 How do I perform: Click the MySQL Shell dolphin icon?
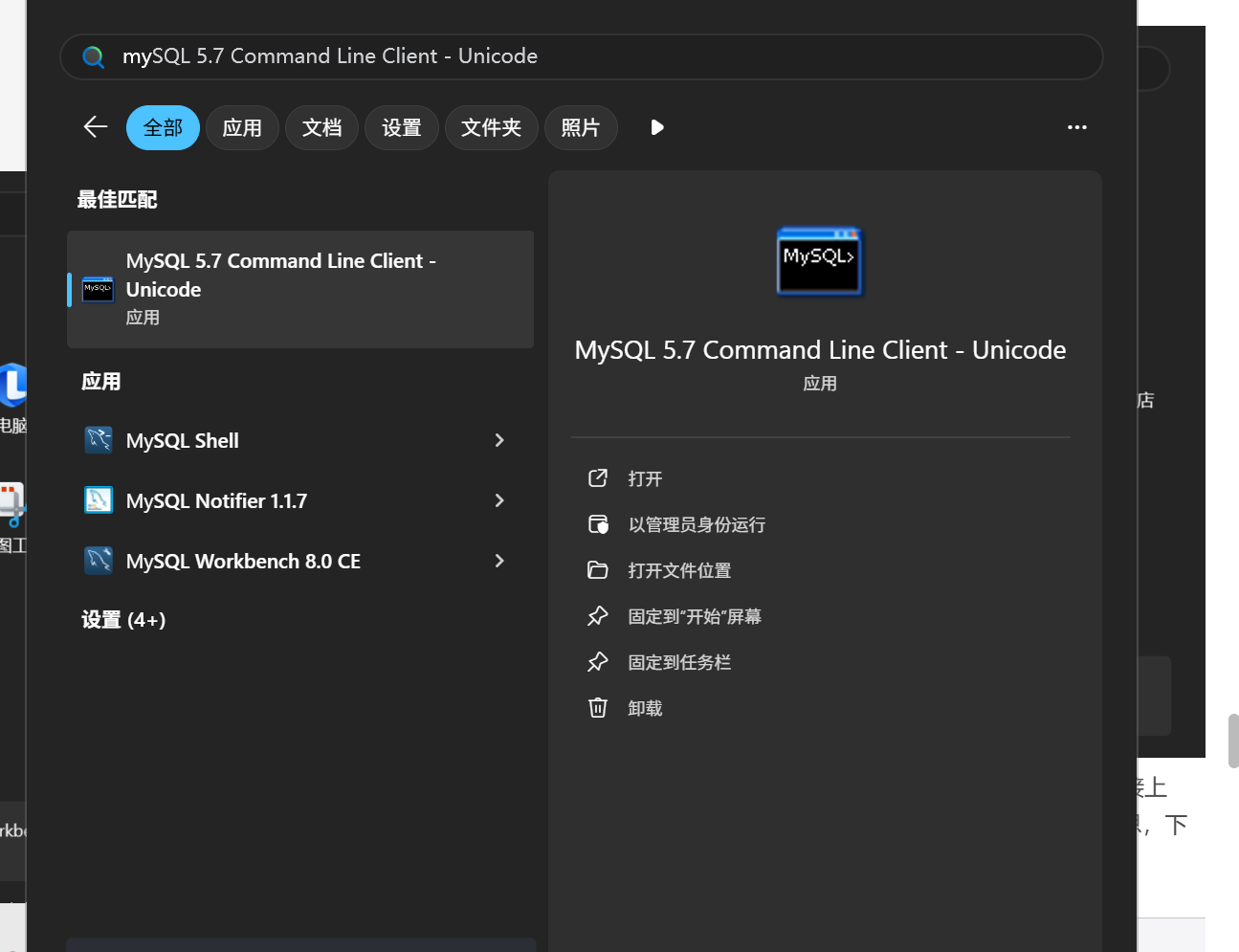coord(99,440)
